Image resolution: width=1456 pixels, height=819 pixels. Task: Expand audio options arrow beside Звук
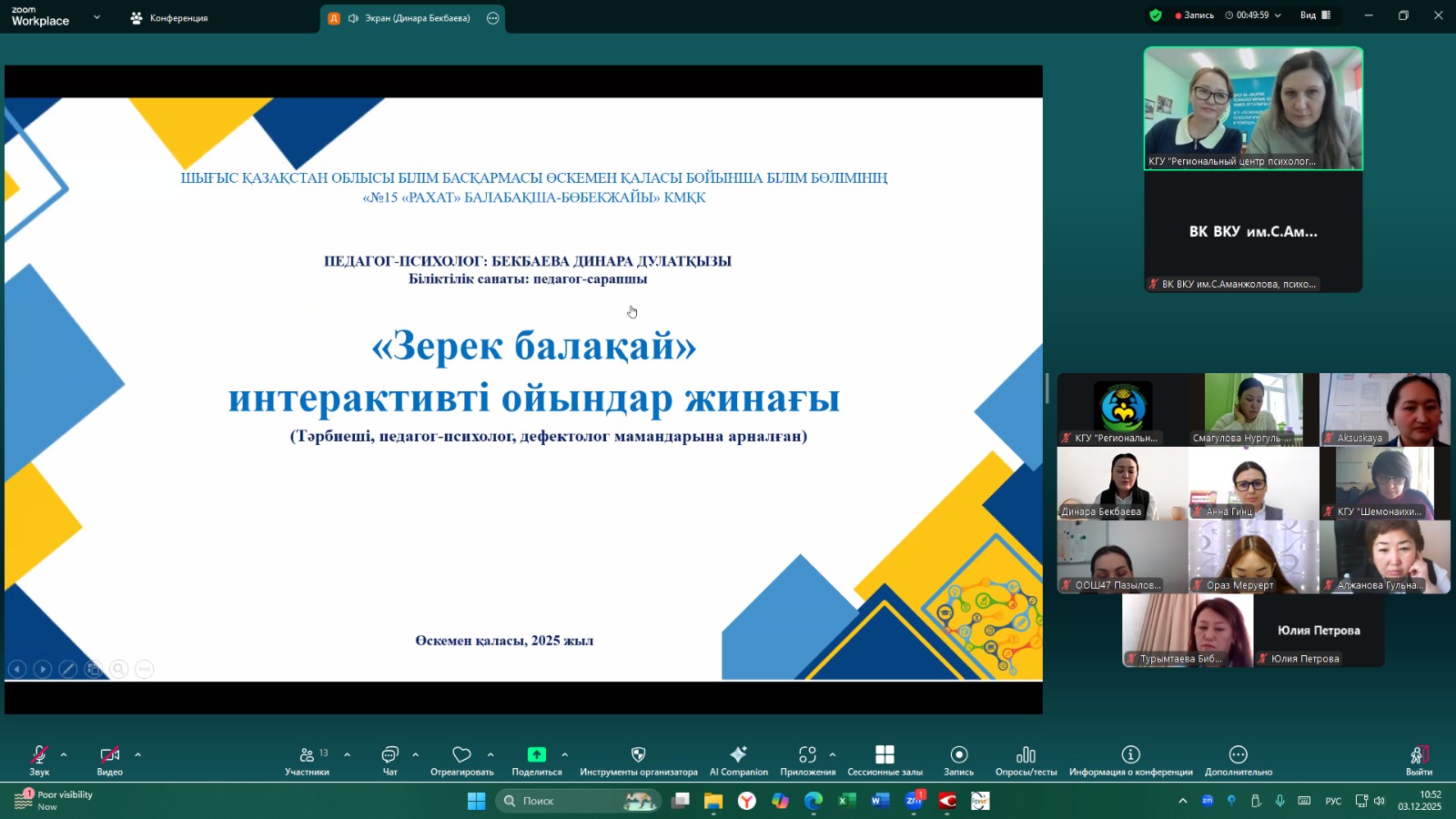click(x=64, y=754)
